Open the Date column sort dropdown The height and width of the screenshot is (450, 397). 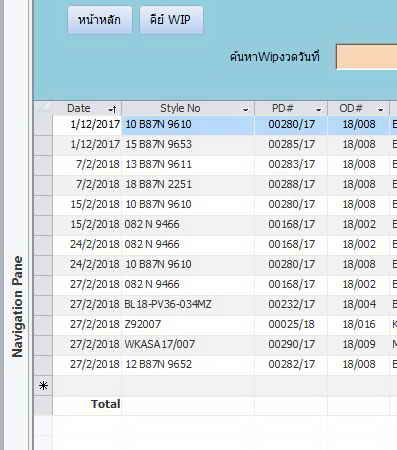[x=113, y=109]
